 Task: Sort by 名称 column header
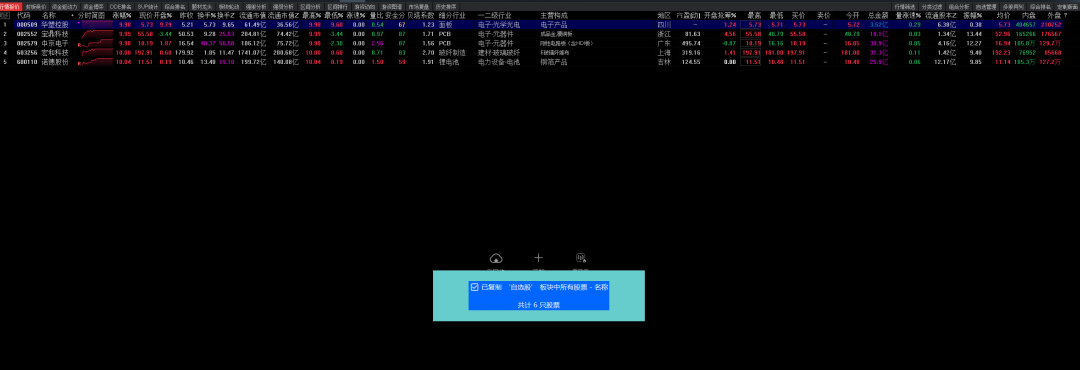49,14
